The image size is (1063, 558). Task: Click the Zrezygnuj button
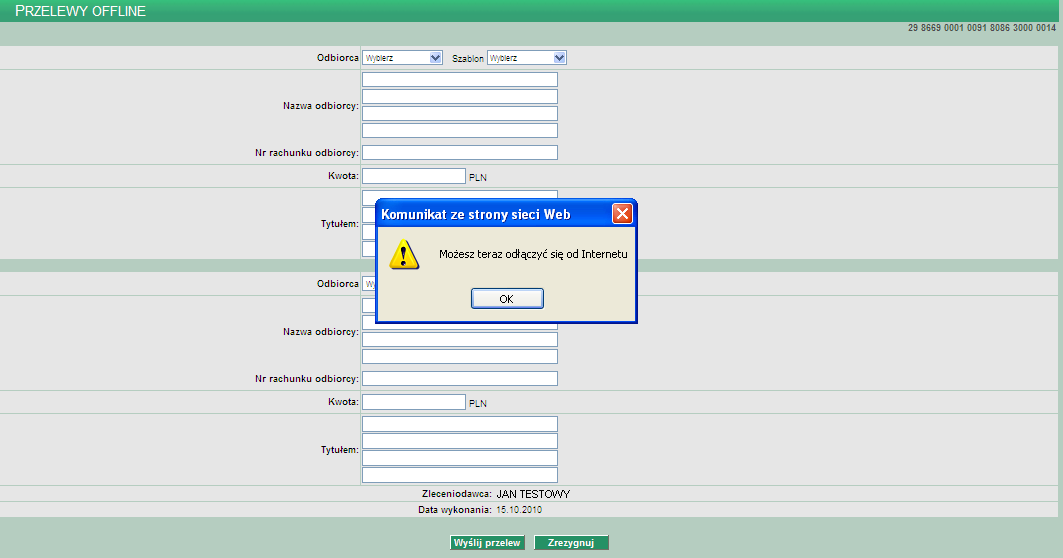coord(571,542)
